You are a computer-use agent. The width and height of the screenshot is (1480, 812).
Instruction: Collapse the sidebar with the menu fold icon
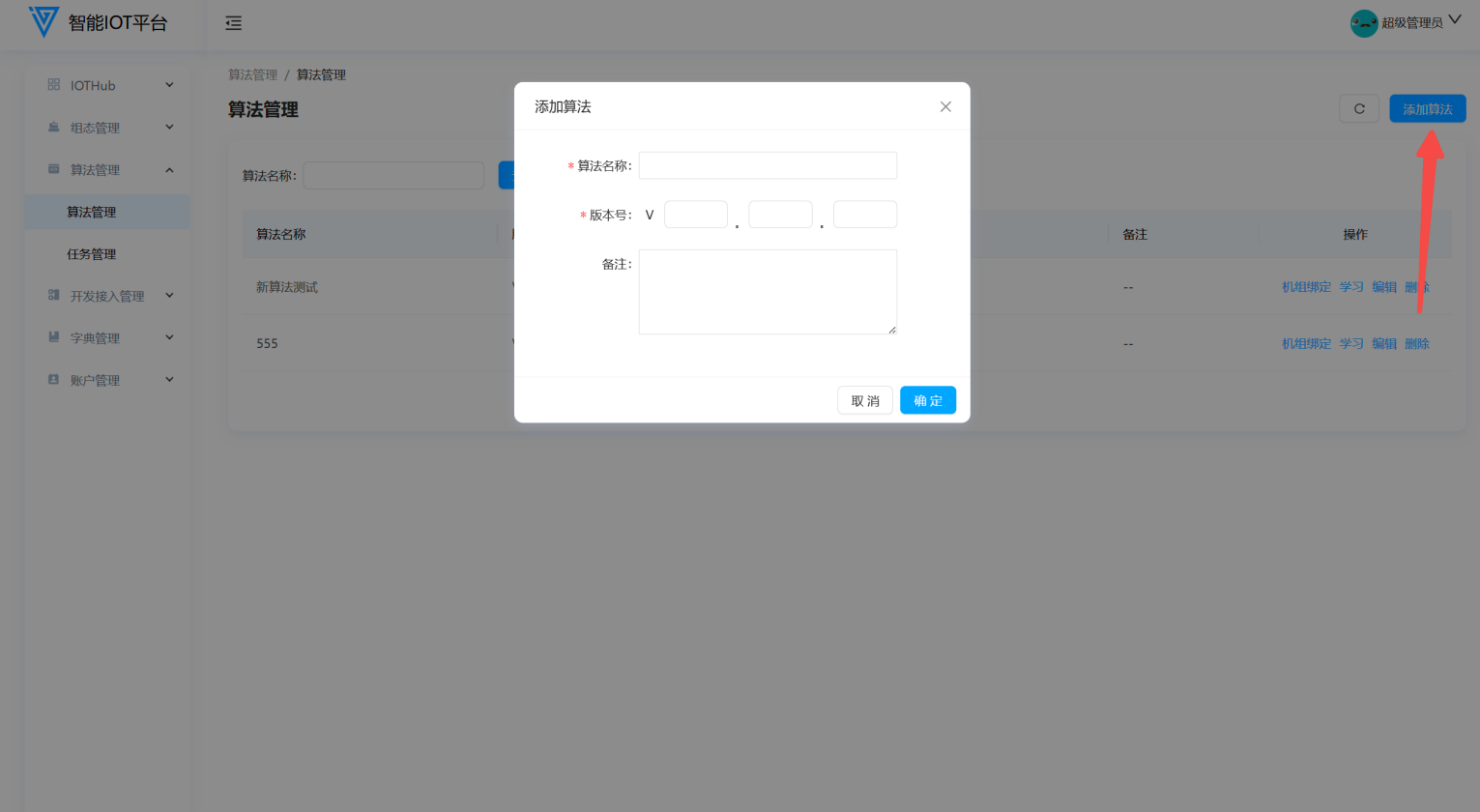[x=234, y=23]
